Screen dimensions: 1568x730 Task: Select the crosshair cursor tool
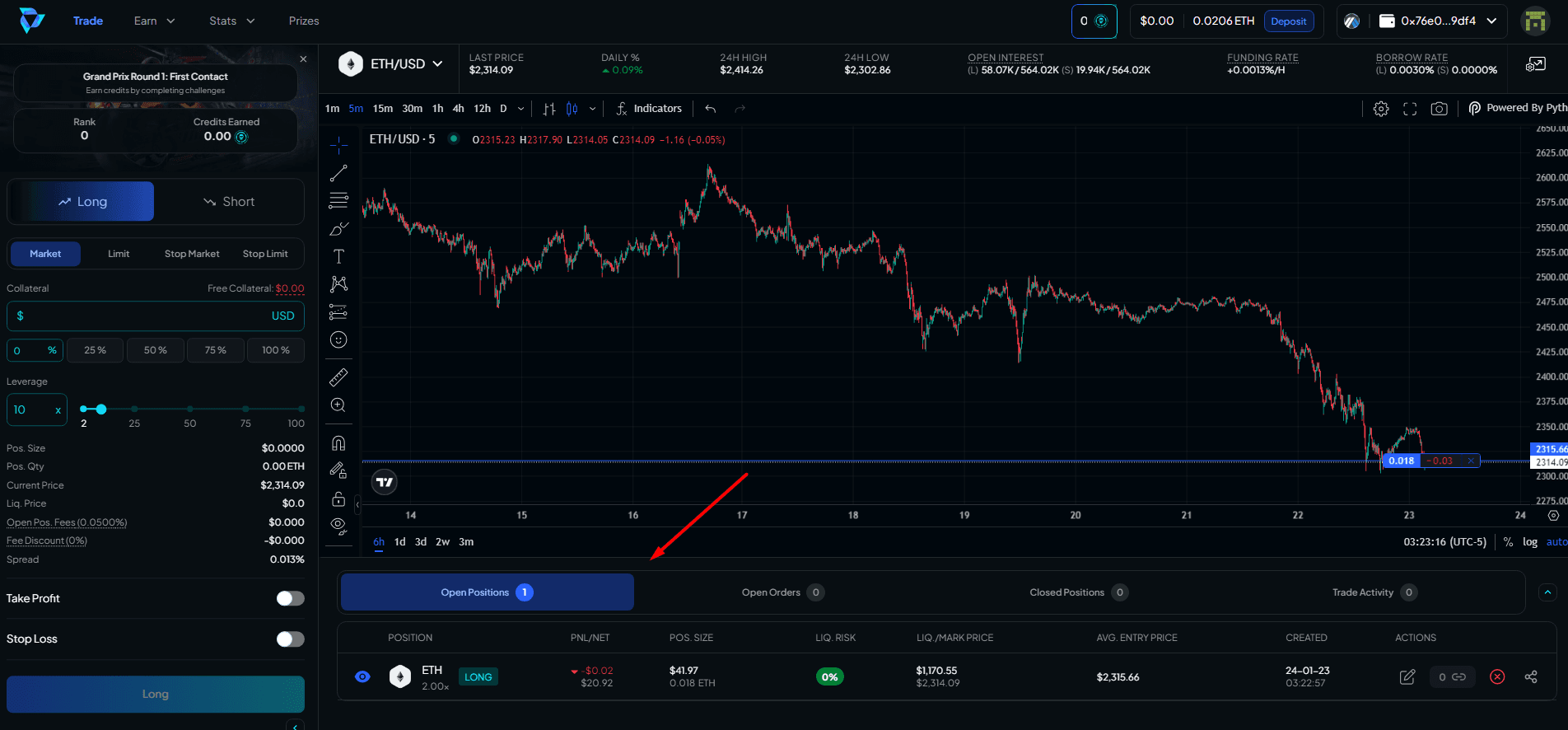338,146
